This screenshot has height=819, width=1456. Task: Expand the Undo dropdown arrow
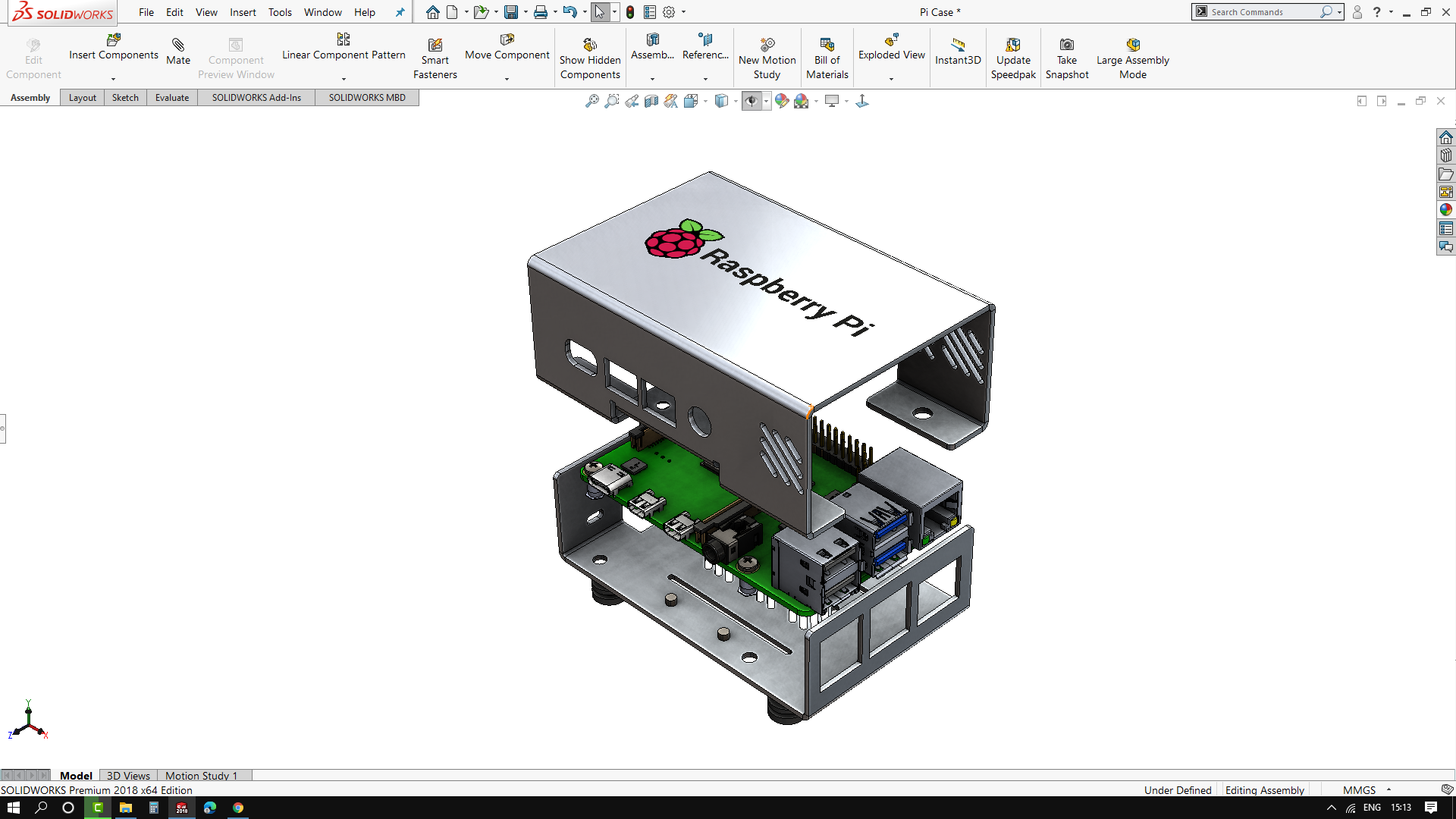[x=585, y=12]
